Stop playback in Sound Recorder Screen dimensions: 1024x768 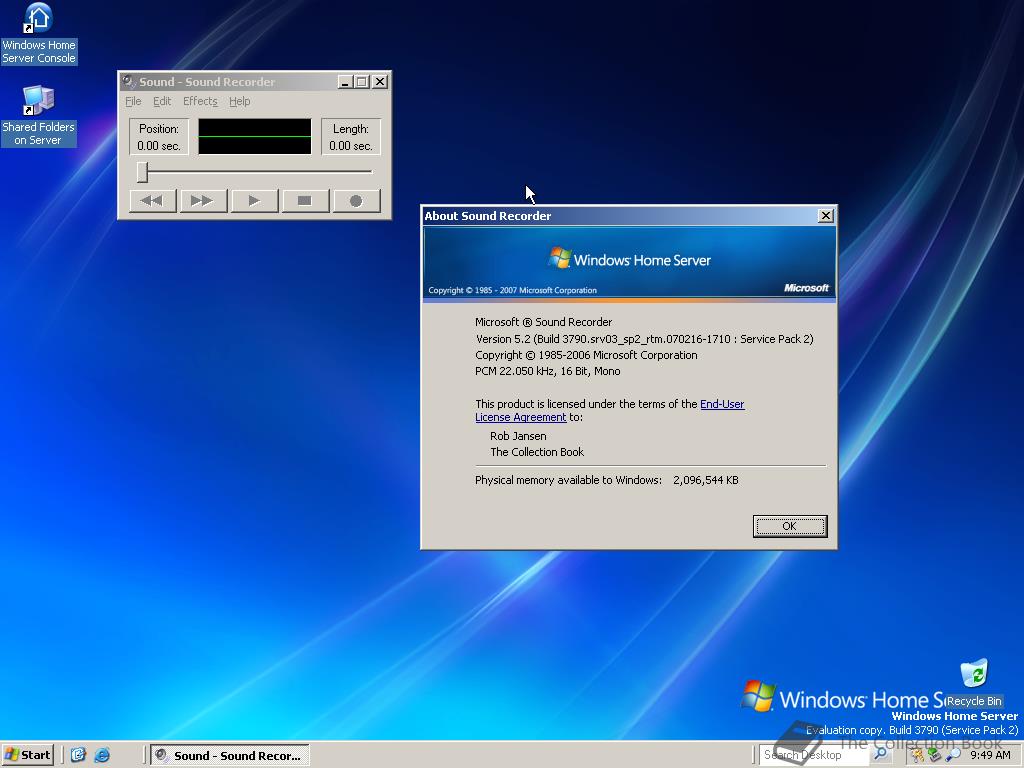tap(305, 201)
